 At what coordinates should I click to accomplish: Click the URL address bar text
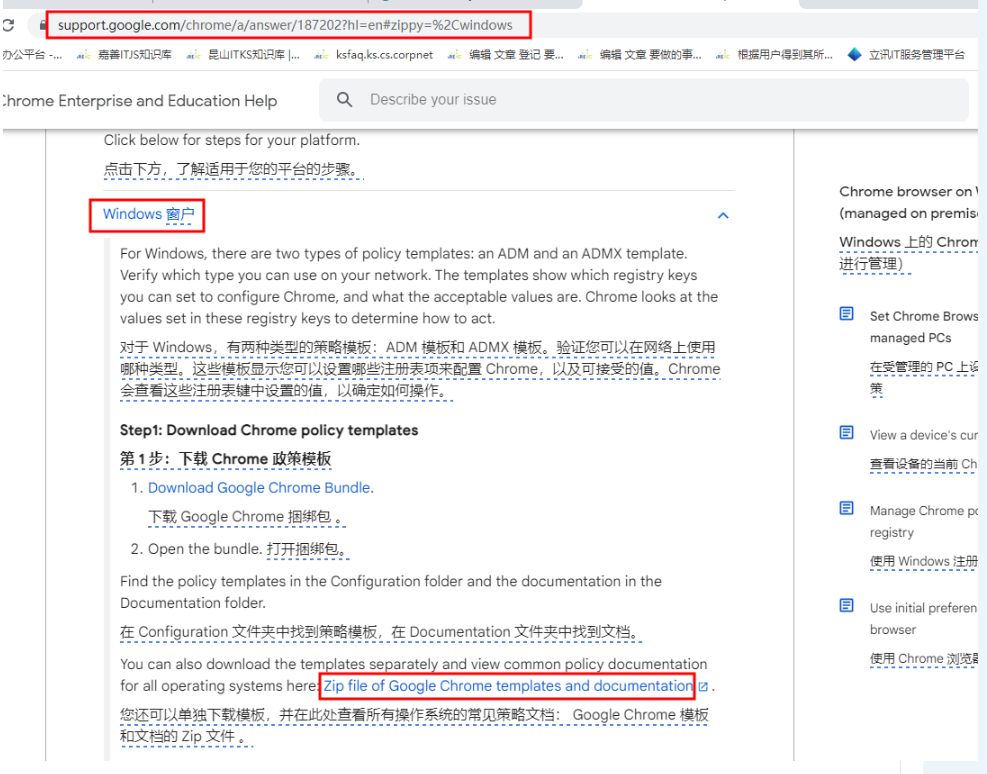(x=285, y=25)
